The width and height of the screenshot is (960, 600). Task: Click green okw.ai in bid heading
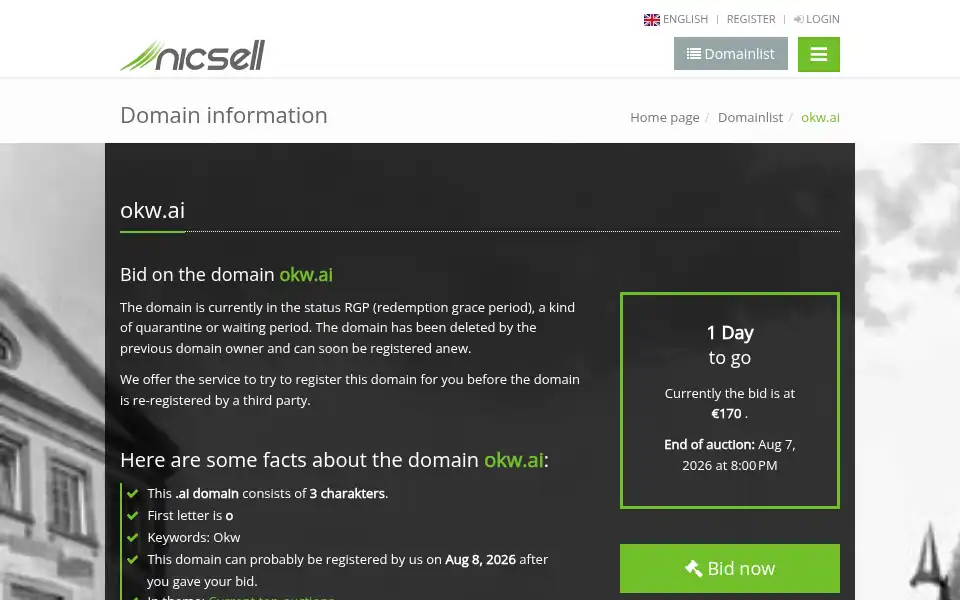point(306,274)
